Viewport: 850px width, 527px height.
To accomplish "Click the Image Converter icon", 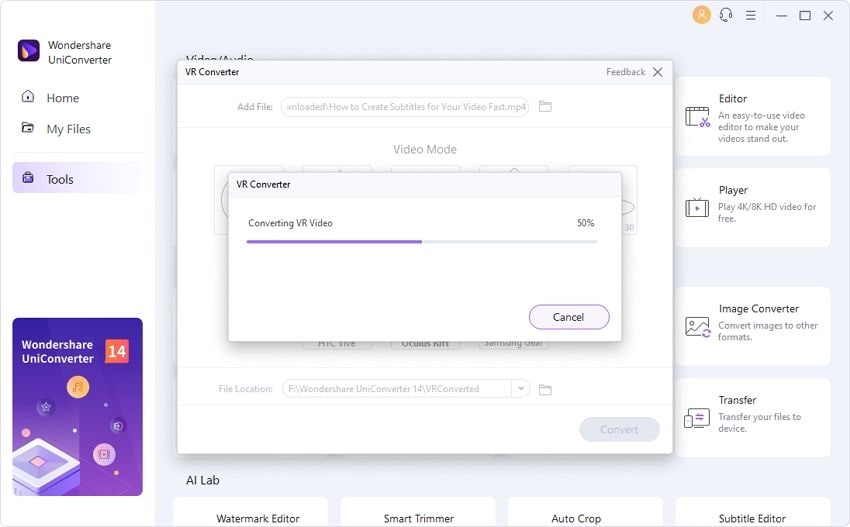I will 697,326.
